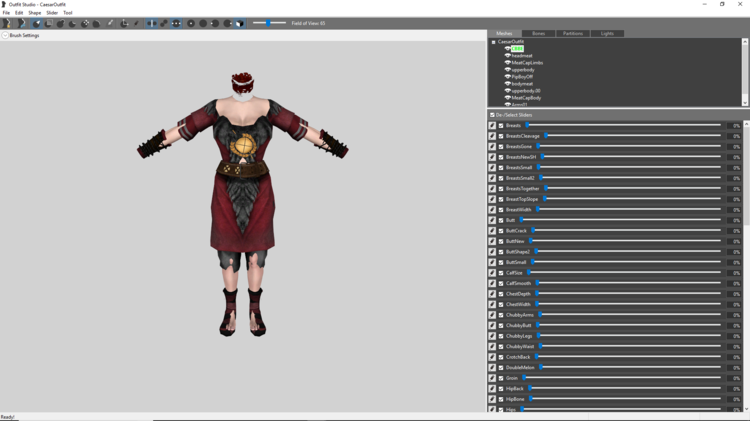
Task: Toggle the white cube view icon
Action: coord(240,23)
